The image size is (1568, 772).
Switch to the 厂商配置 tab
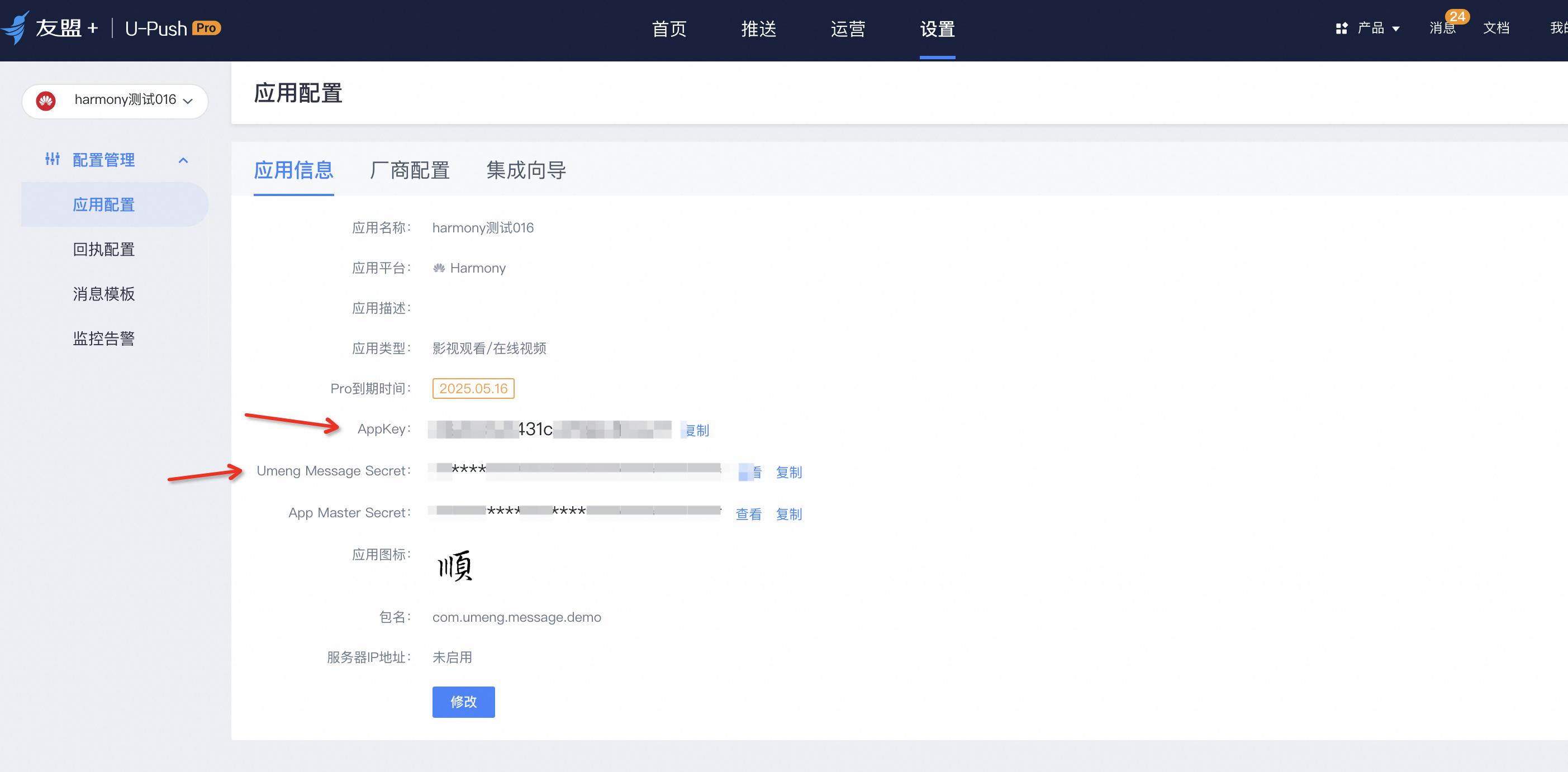[x=410, y=170]
